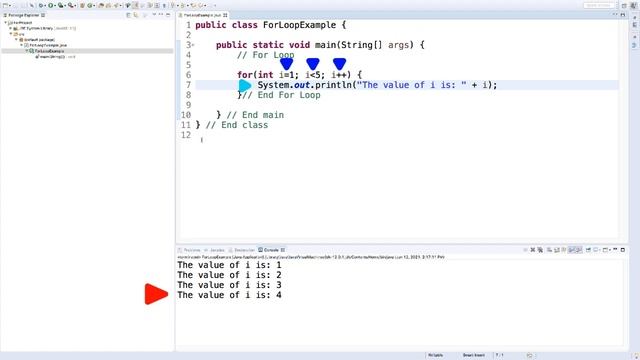Collapse the ForLoopExample.java file node
This screenshot has height=360, width=640.
22,45
